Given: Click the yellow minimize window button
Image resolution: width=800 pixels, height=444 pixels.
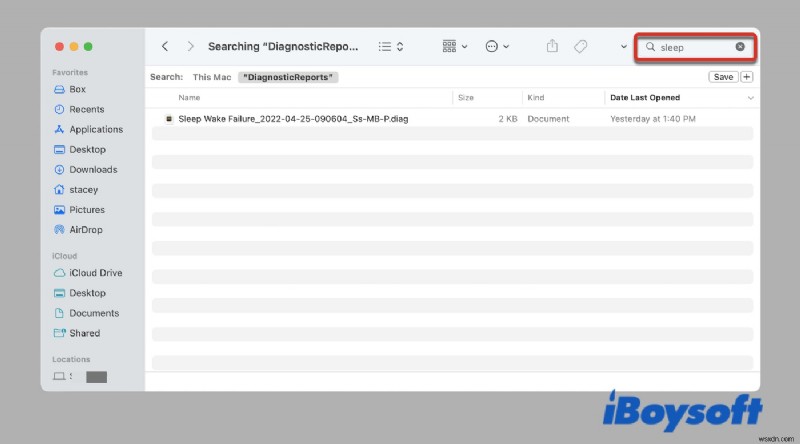Looking at the screenshot, I should tap(73, 46).
